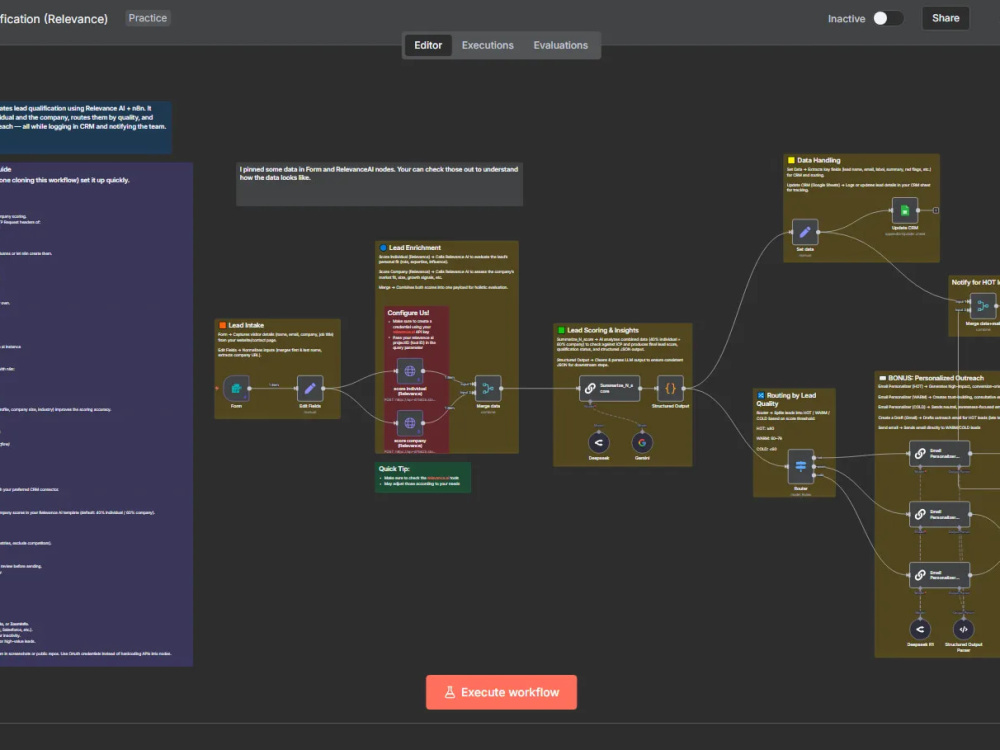Select the Lead Intake sticky note heading

(x=246, y=325)
